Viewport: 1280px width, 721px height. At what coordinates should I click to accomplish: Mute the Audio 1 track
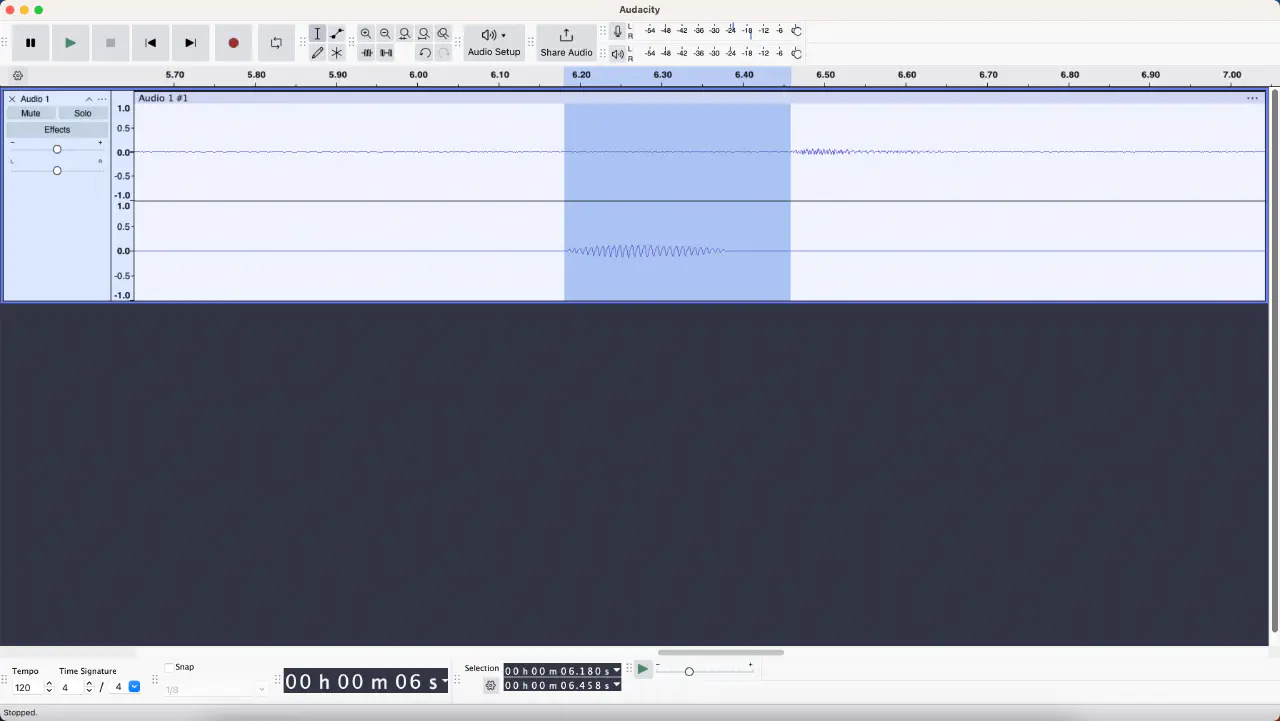click(31, 114)
